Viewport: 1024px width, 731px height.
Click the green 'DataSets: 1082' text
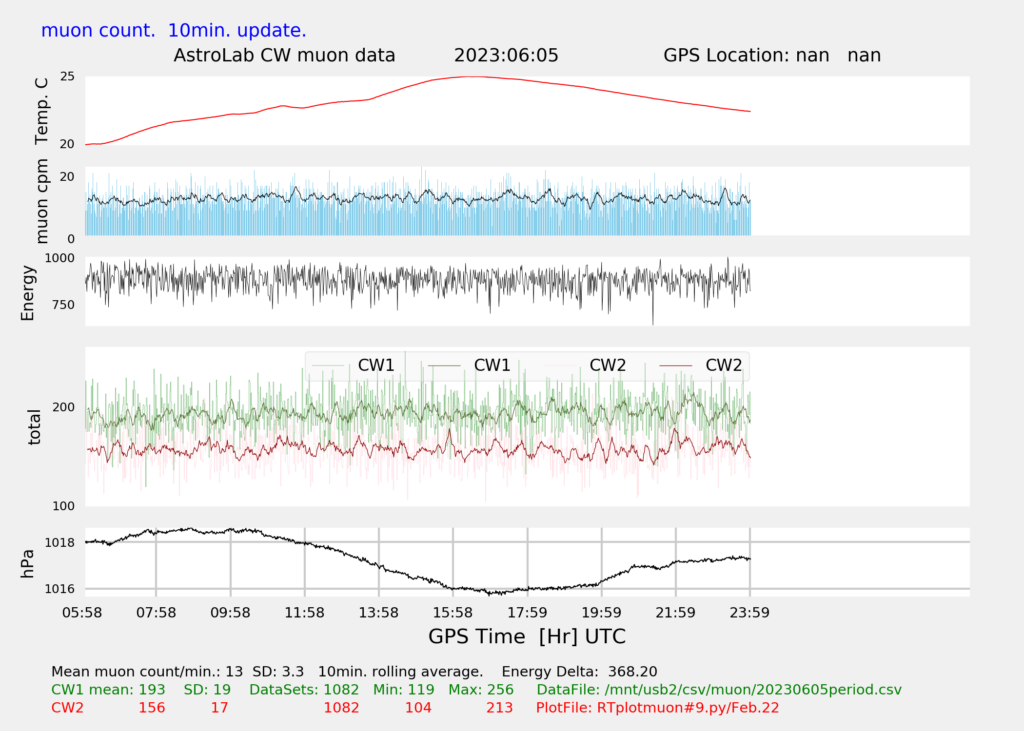[304, 690]
